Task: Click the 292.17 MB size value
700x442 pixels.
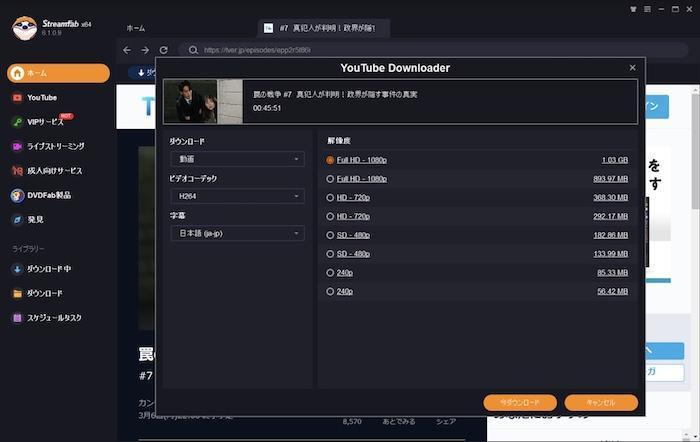Action: [610, 216]
